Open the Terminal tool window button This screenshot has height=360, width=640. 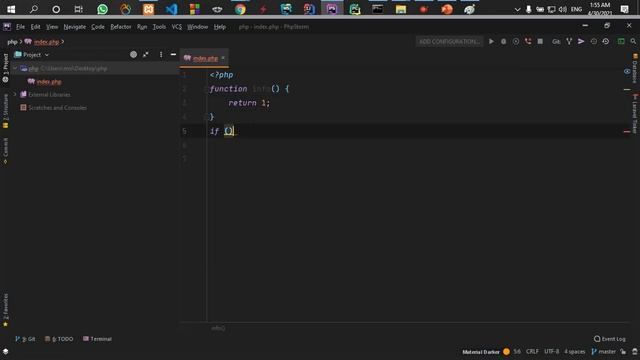(98, 339)
